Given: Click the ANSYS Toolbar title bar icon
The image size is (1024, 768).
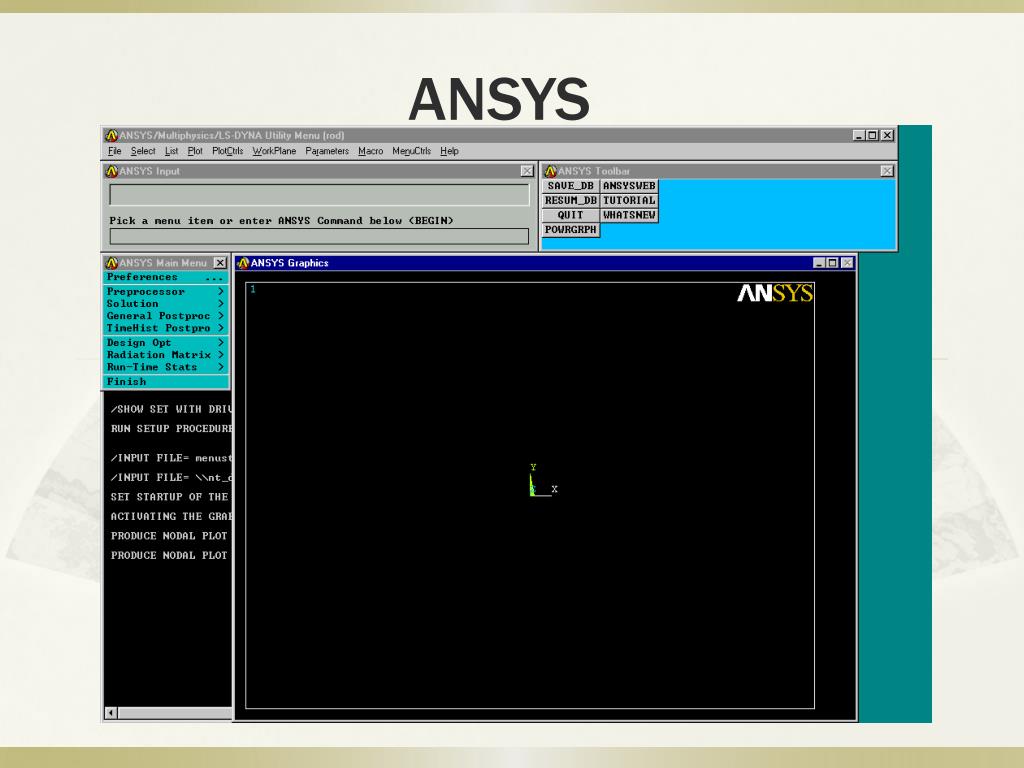Looking at the screenshot, I should click(550, 171).
